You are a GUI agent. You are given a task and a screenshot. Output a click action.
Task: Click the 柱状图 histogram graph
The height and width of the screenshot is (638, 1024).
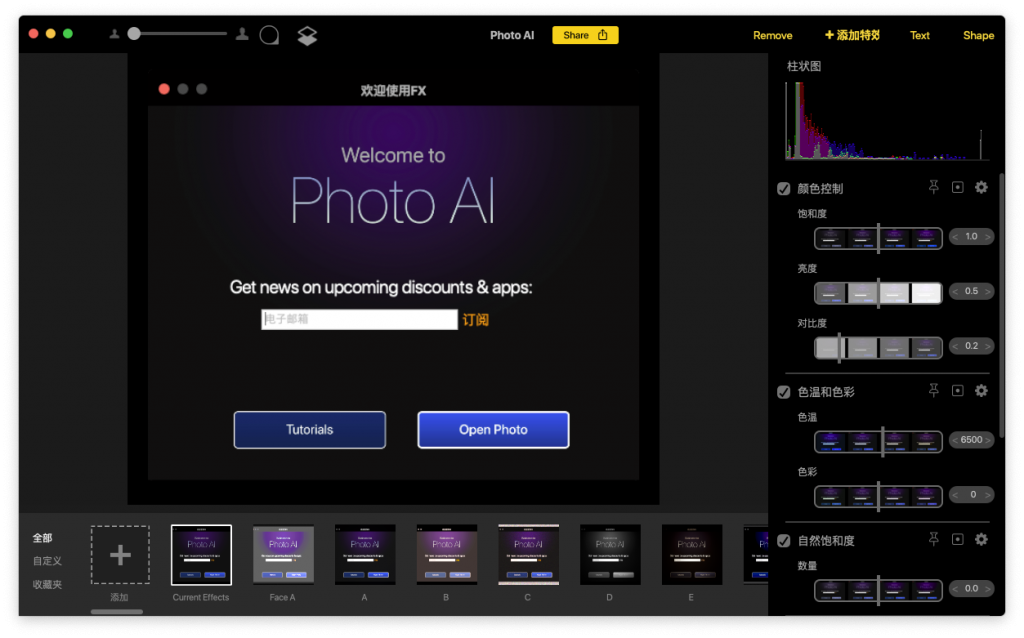pyautogui.click(x=887, y=120)
